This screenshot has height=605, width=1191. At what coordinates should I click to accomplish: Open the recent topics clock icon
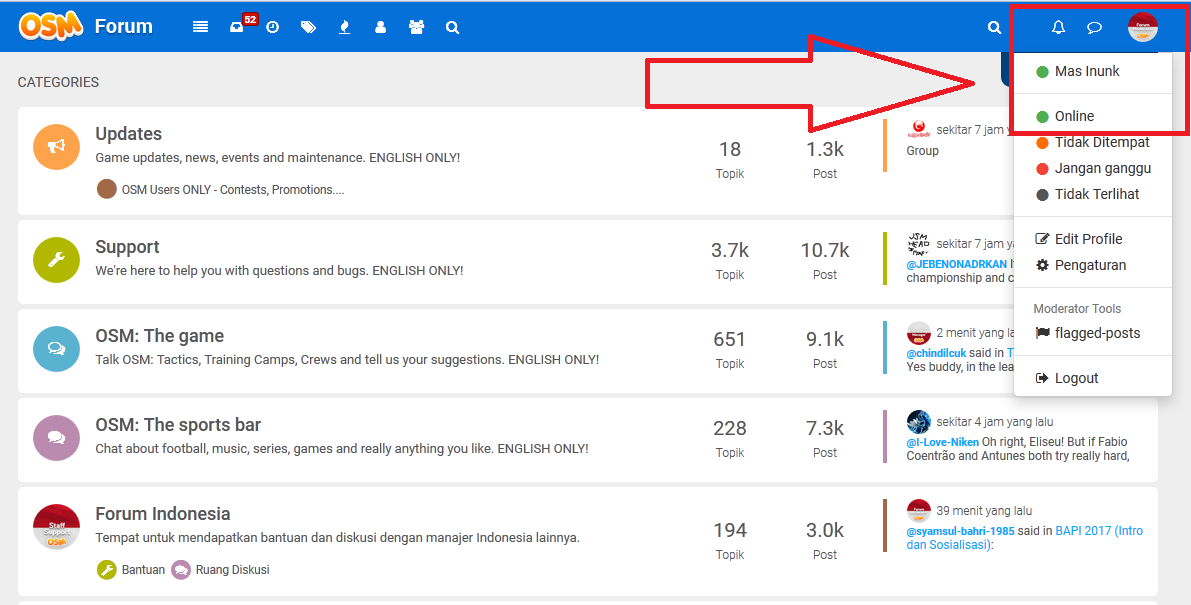coord(273,27)
